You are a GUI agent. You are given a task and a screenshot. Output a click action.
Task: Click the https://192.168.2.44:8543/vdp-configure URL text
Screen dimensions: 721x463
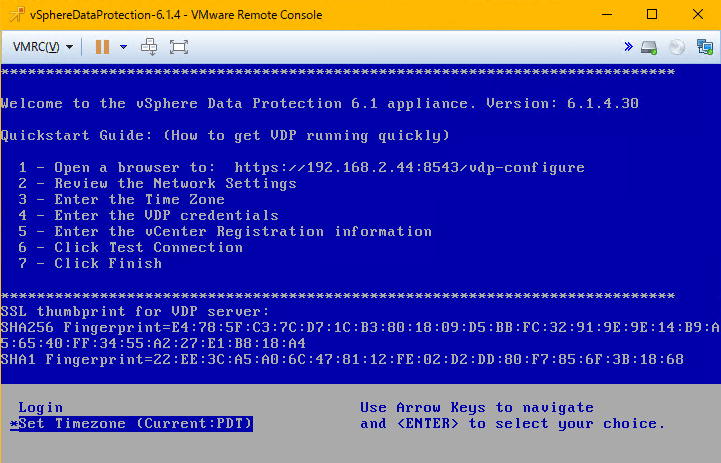point(409,167)
